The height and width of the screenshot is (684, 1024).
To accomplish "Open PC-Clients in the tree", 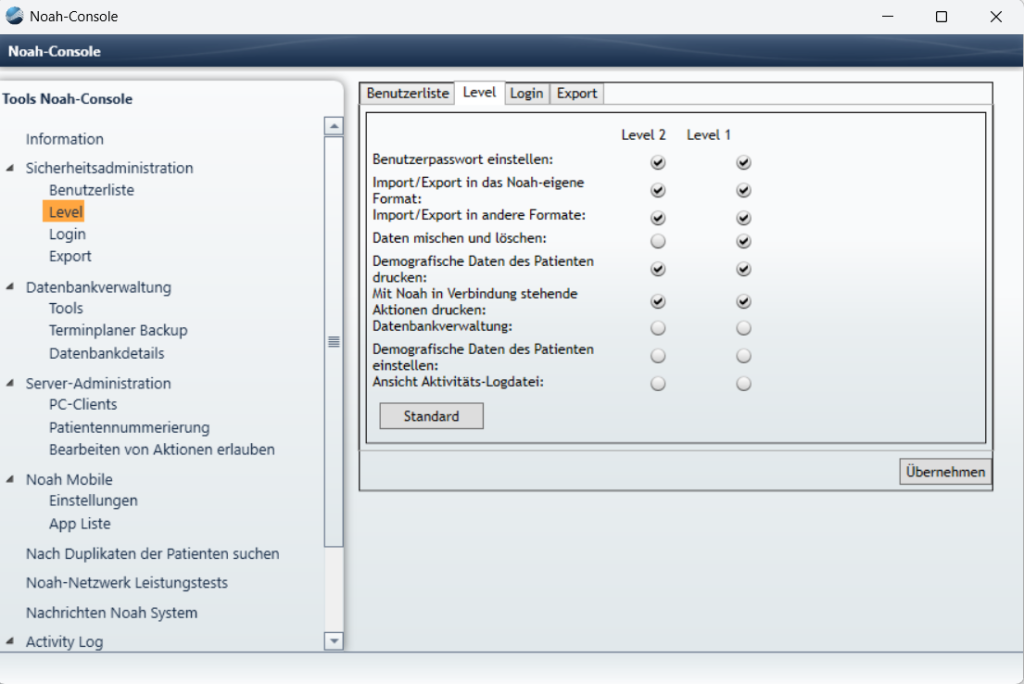I will (83, 404).
